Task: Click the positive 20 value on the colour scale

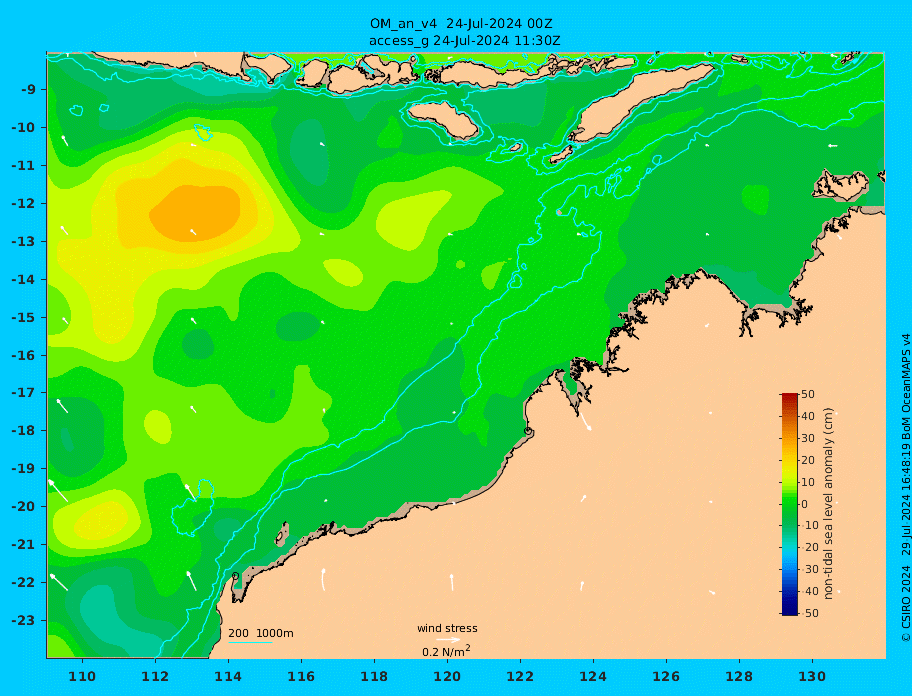Action: click(808, 461)
